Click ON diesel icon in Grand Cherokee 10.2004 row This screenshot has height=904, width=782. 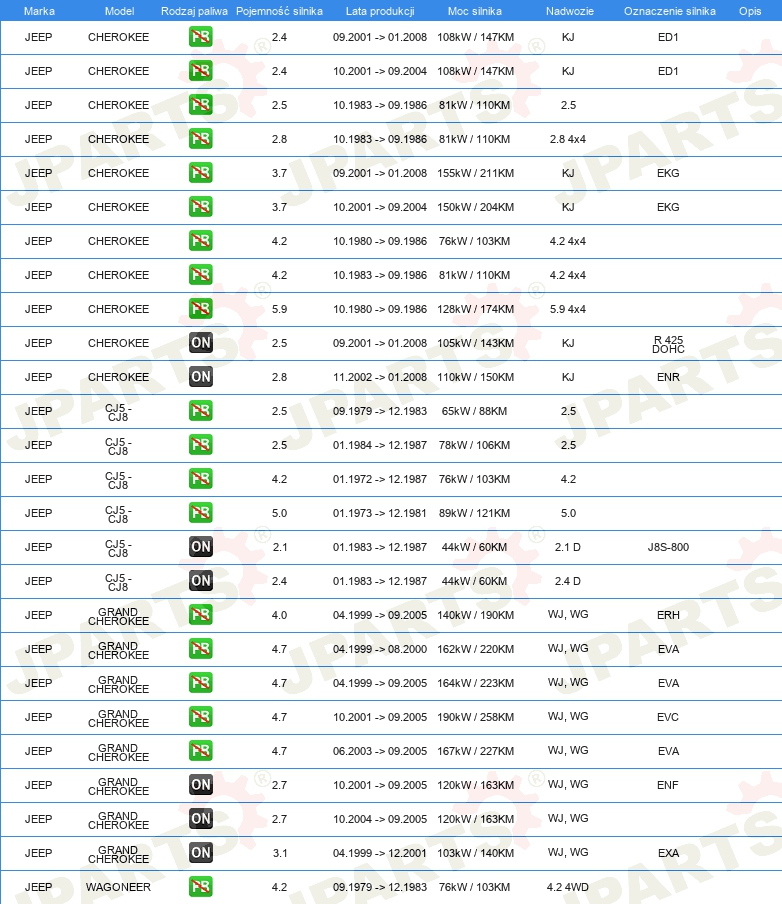(201, 819)
